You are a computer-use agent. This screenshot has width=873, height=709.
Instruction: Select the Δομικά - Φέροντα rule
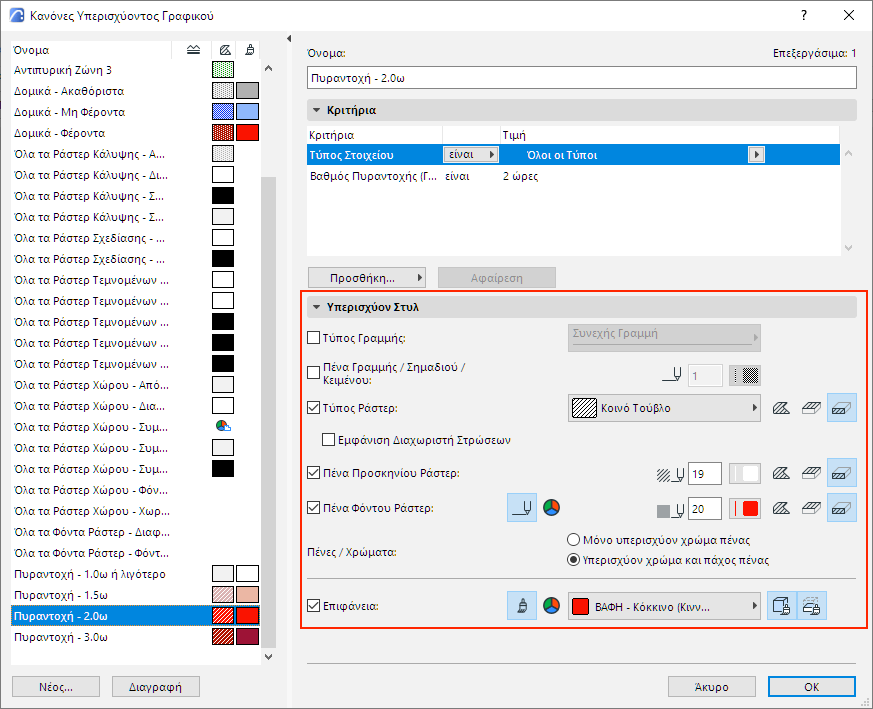(136, 133)
